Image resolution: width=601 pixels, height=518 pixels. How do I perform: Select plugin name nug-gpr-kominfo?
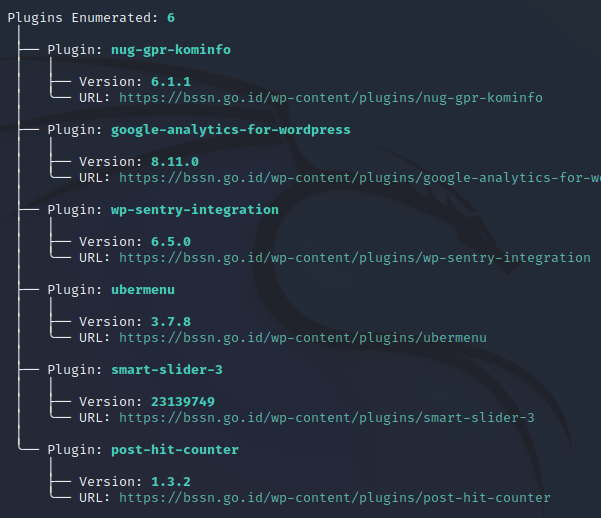pyautogui.click(x=171, y=50)
